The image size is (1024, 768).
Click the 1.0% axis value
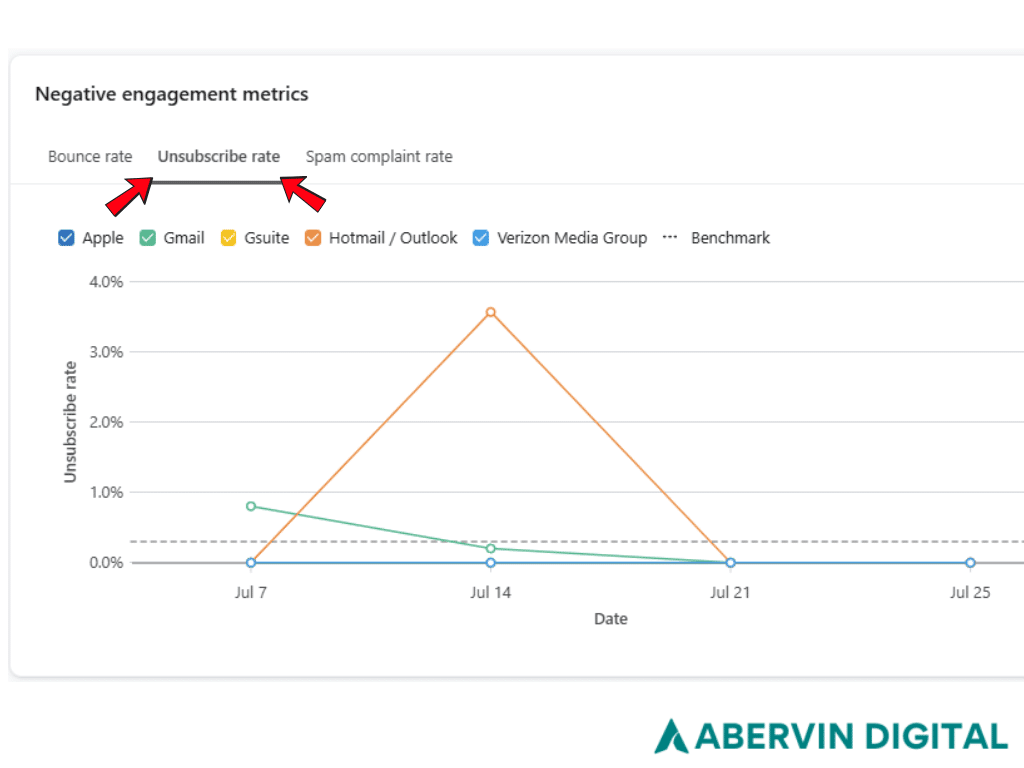[x=106, y=492]
